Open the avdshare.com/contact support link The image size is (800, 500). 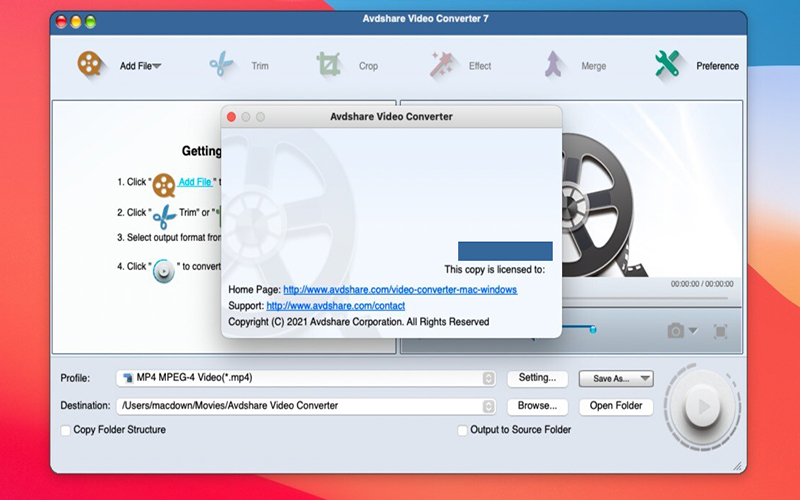[336, 306]
